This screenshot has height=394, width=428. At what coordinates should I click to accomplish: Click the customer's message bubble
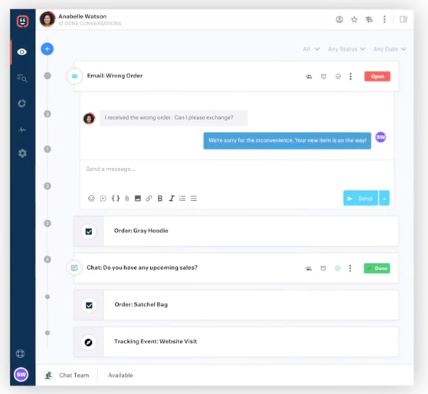173,118
